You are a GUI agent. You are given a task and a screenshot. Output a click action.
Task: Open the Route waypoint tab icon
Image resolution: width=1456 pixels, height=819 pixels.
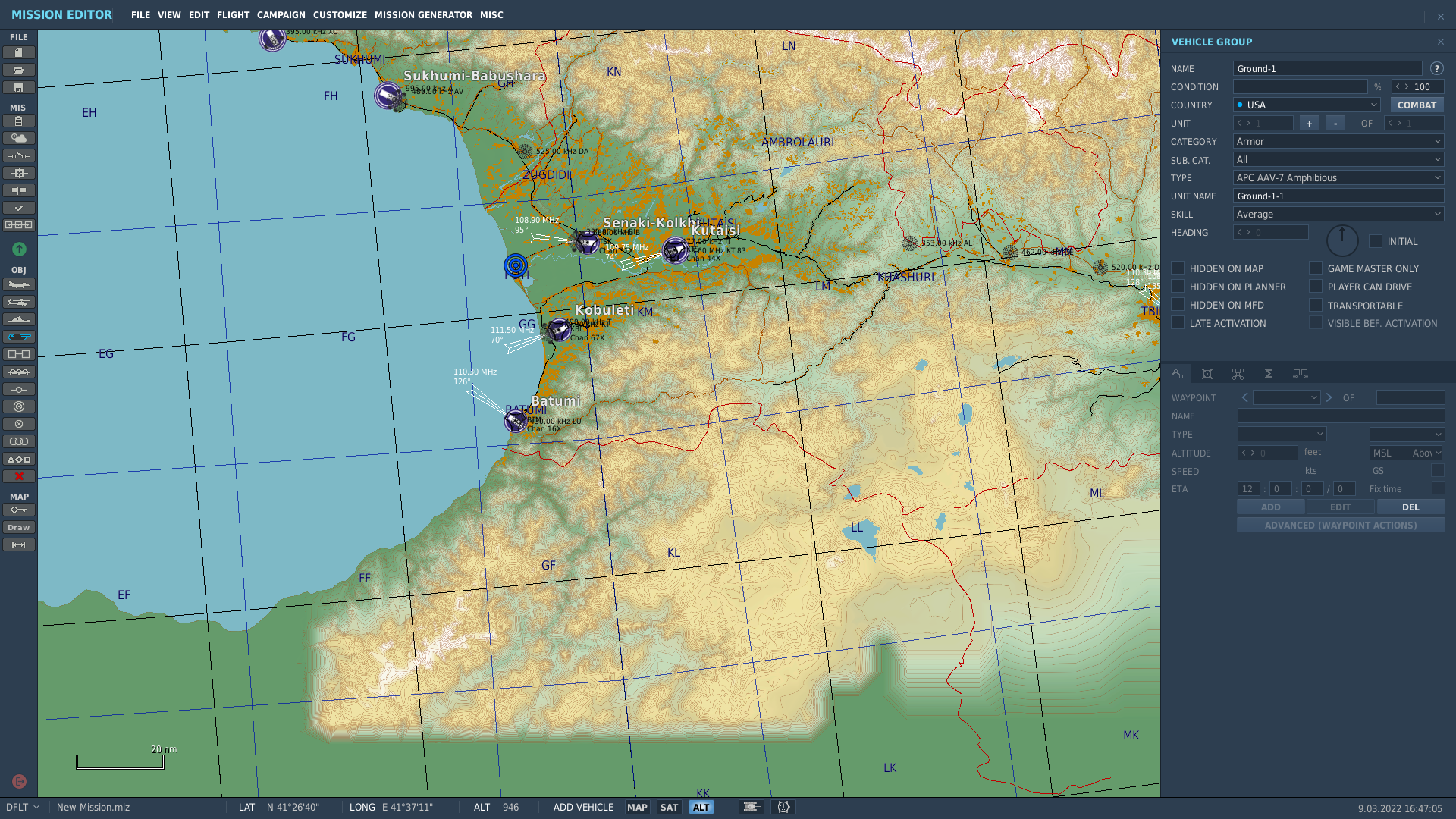1176,373
